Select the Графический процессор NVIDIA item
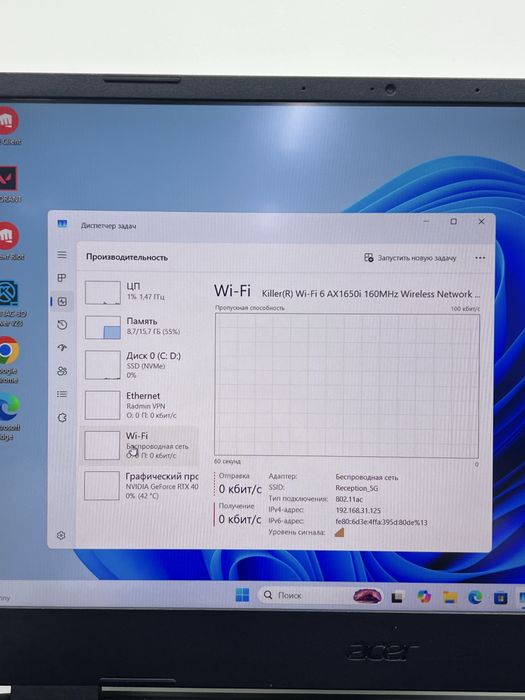This screenshot has width=525, height=700. 140,486
